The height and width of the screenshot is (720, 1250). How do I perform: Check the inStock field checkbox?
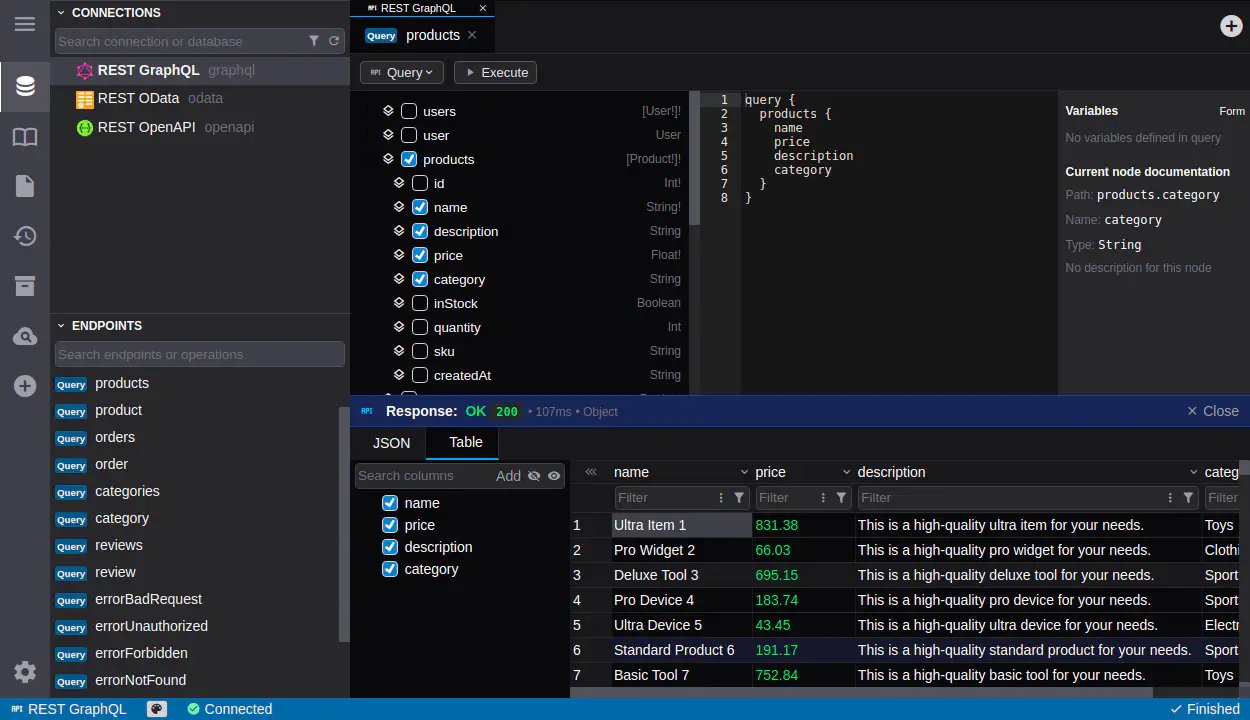click(x=420, y=303)
